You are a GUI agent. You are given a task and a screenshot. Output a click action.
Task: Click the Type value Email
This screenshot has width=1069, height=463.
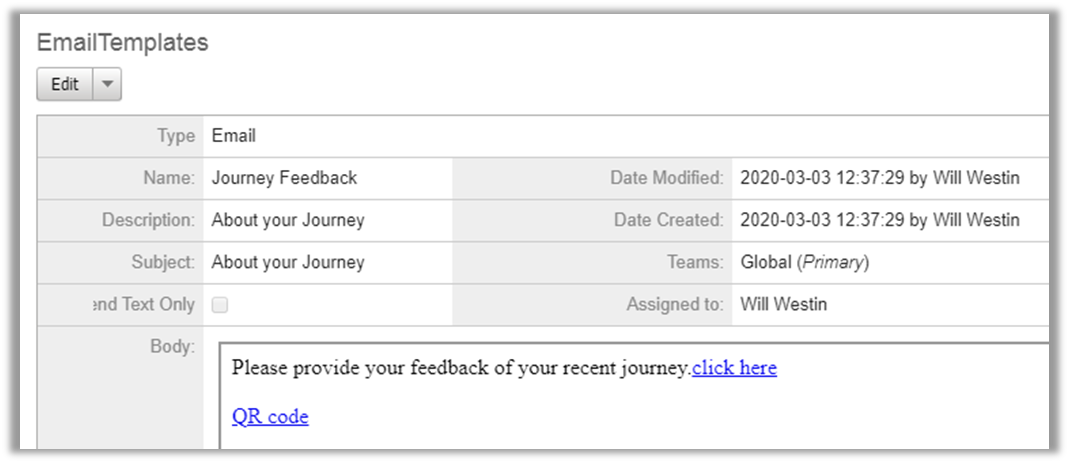click(233, 136)
